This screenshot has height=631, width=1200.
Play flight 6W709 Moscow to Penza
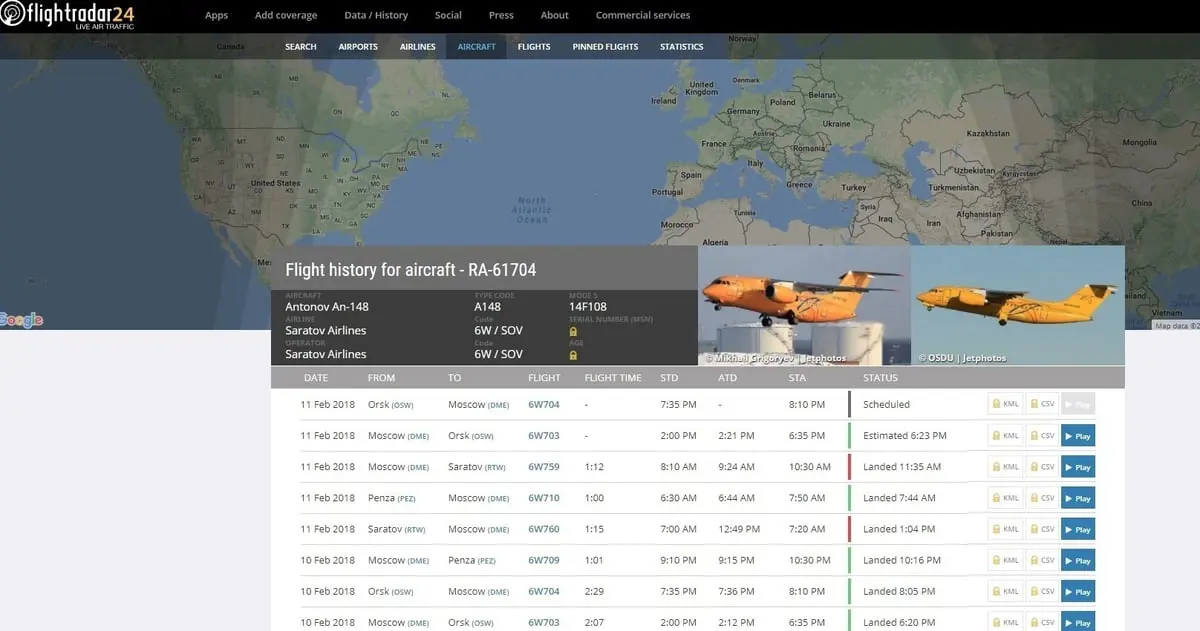1078,560
